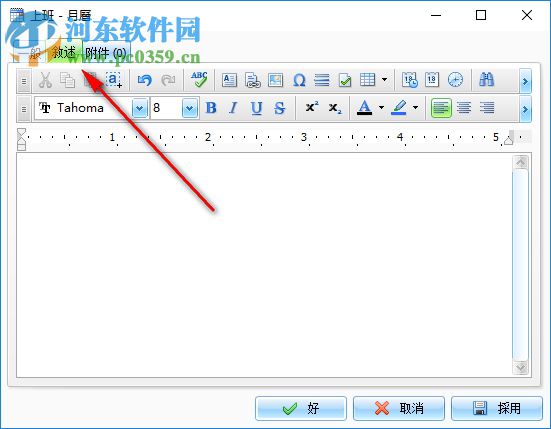This screenshot has height=429, width=551.
Task: Click the Copy icon in toolbar
Action: coord(67,80)
